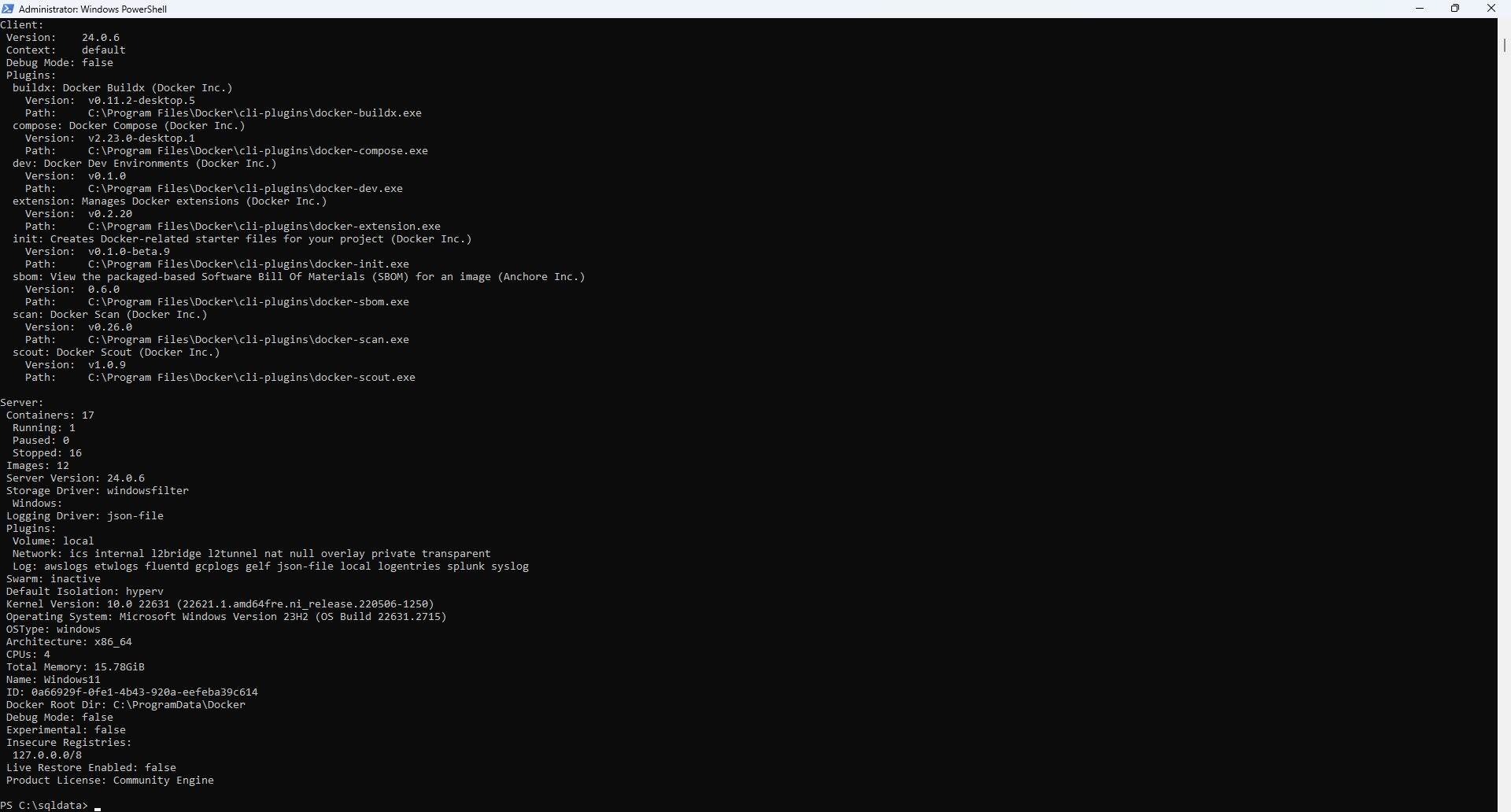Click the 'CPUs: 4' line
Viewport: 1511px width, 812px height.
click(28, 655)
